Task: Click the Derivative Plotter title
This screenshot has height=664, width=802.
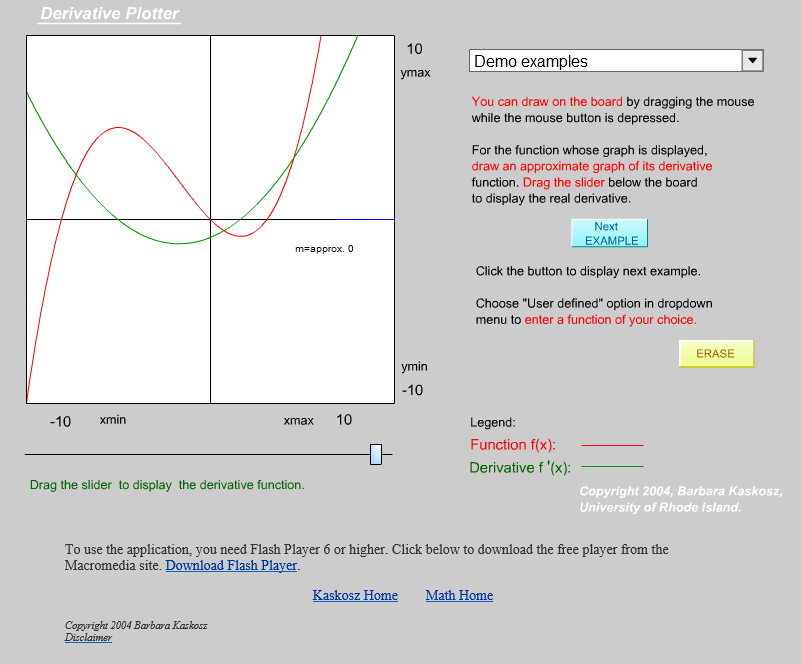Action: 109,13
